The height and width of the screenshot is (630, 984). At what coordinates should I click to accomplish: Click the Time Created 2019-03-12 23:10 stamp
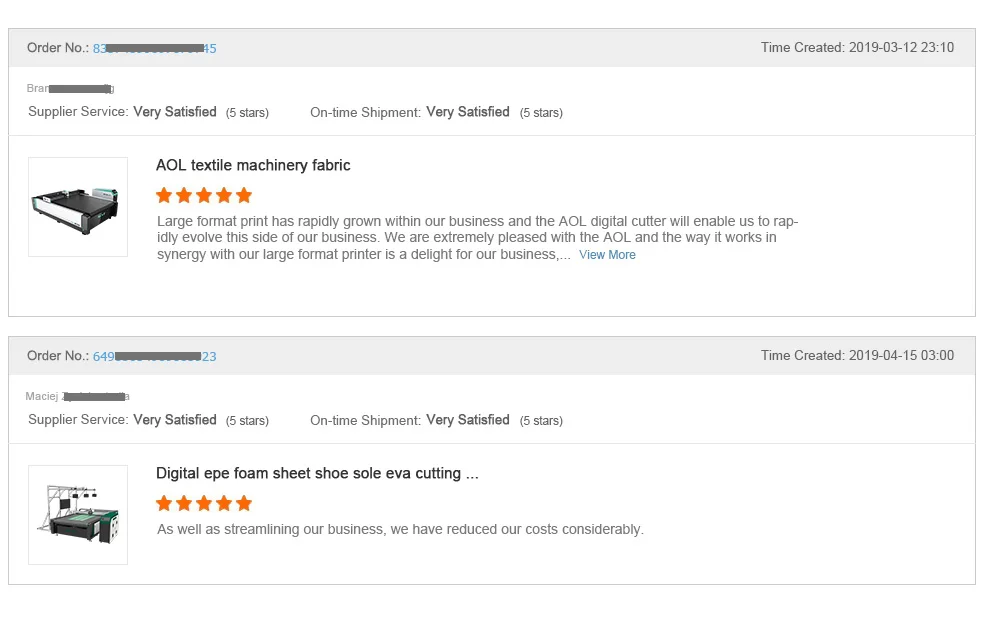[x=857, y=47]
